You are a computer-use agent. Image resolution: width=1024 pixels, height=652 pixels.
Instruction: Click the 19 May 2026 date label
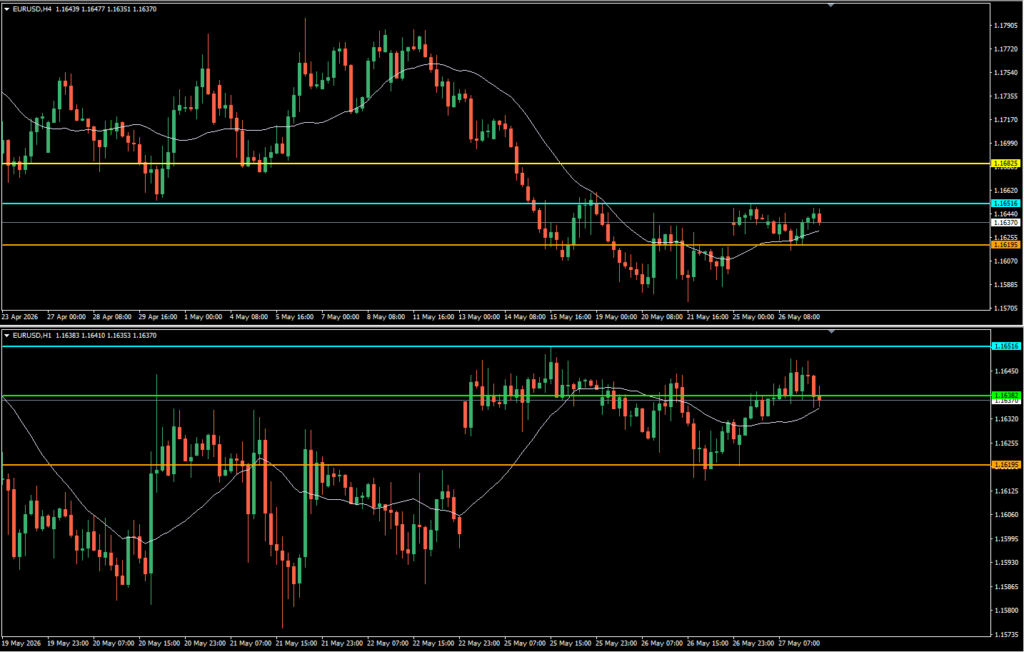tap(22, 643)
